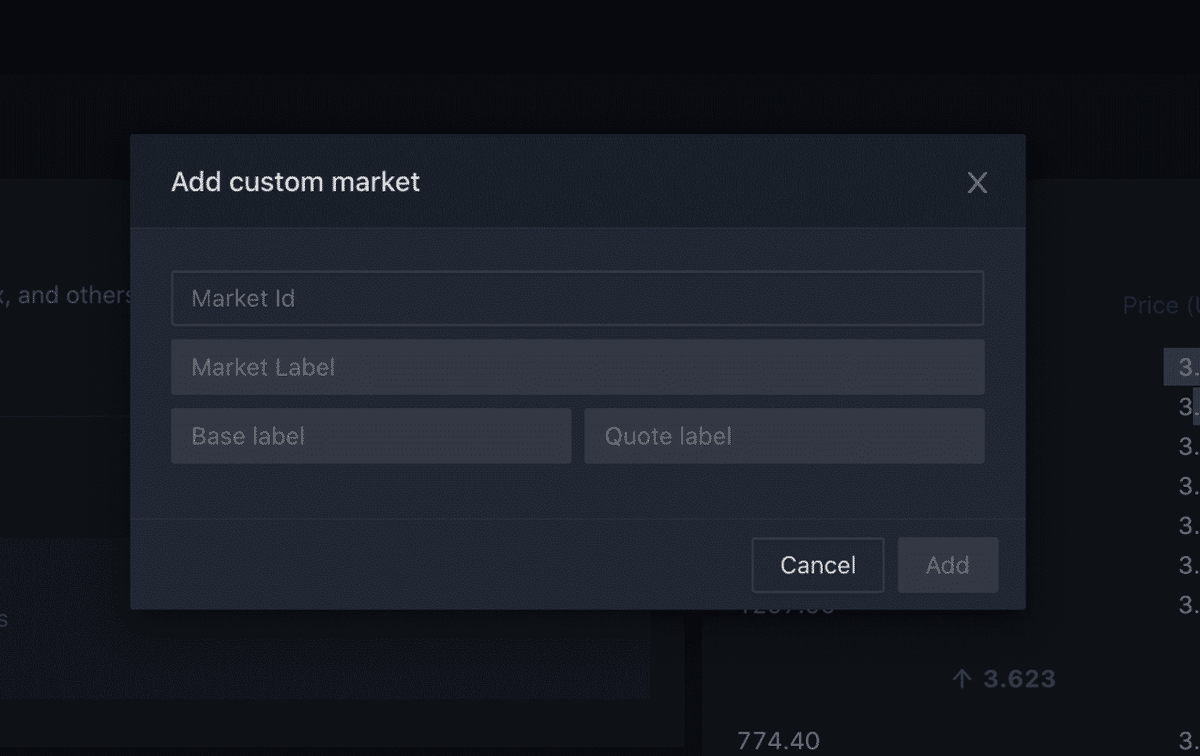Close the Add custom market dialog
Image resolution: width=1200 pixels, height=756 pixels.
pos(977,182)
